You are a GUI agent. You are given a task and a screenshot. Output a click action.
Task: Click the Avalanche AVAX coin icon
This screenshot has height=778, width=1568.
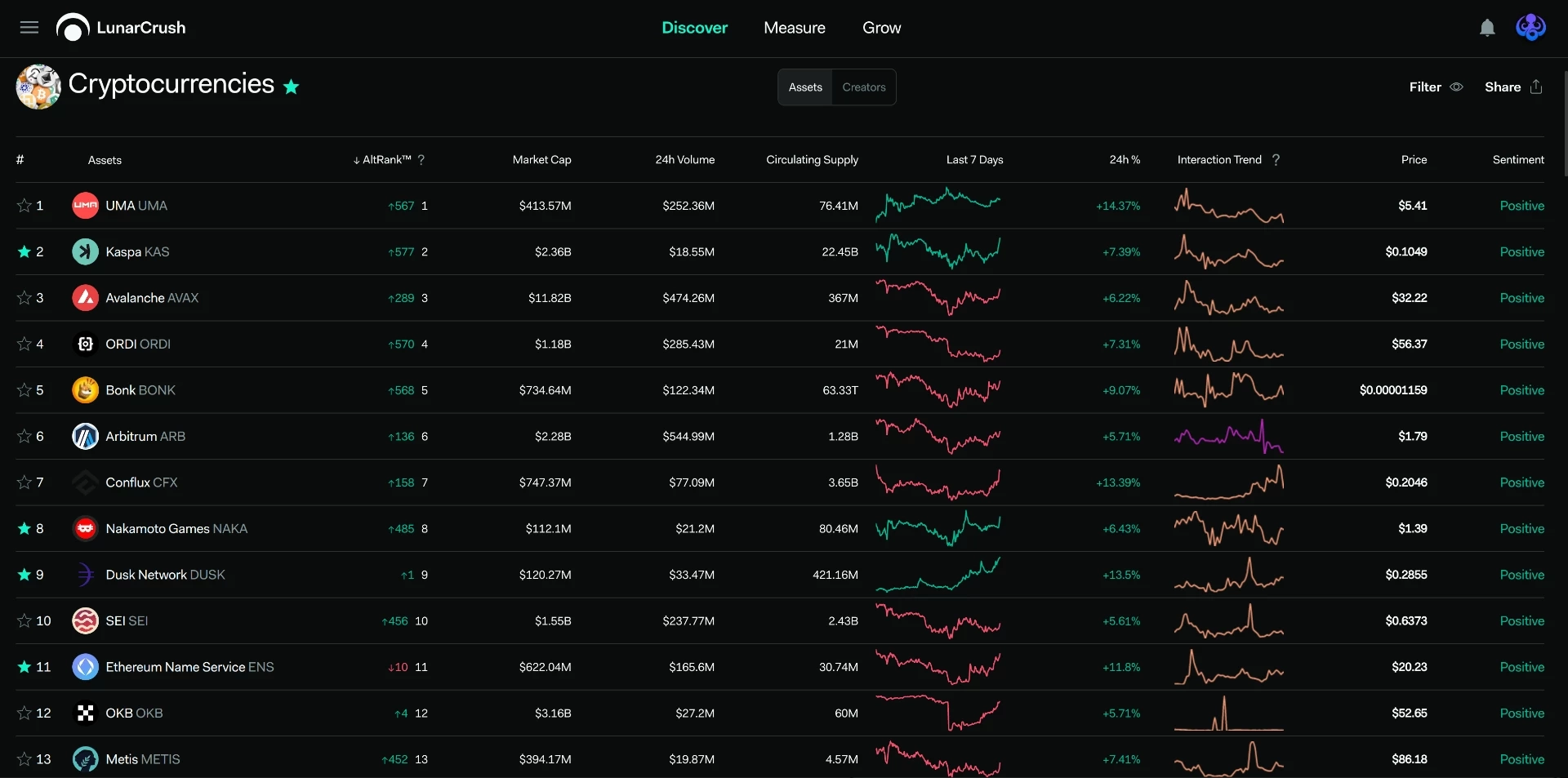[x=85, y=298]
